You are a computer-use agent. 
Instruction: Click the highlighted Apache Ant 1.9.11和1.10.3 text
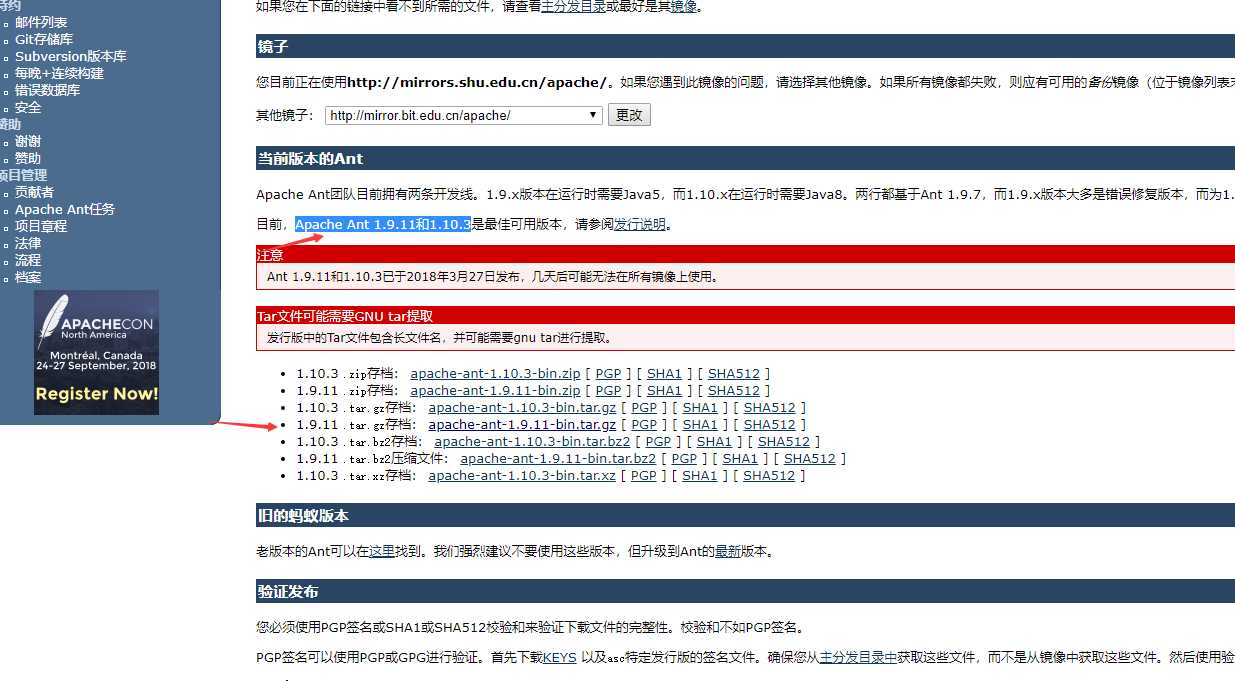382,225
